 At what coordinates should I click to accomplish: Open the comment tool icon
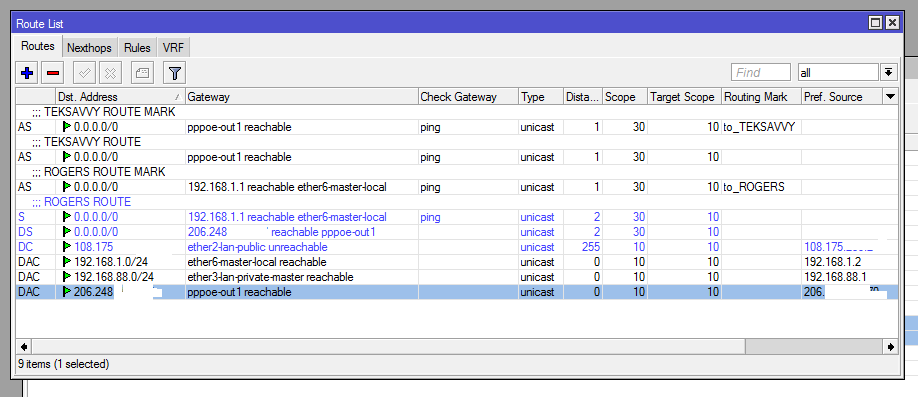tap(142, 73)
